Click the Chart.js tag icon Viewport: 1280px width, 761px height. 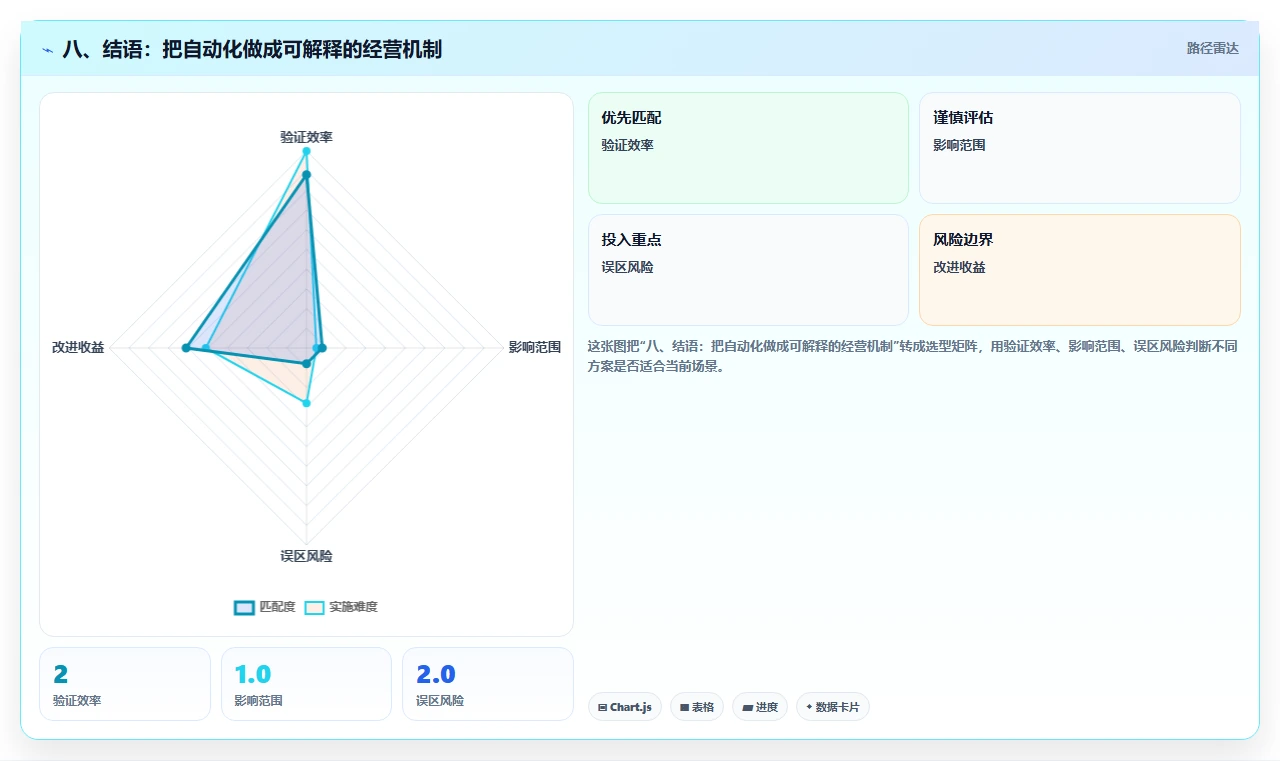[x=603, y=707]
